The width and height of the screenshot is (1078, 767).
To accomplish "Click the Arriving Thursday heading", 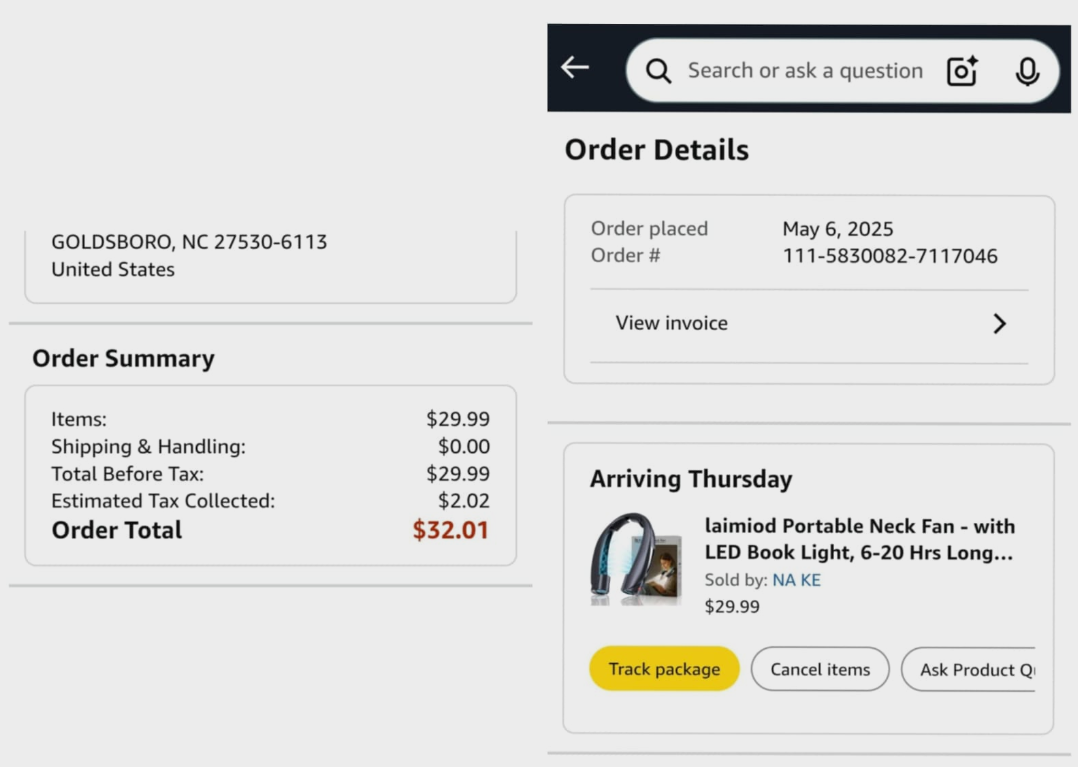I will (x=691, y=479).
